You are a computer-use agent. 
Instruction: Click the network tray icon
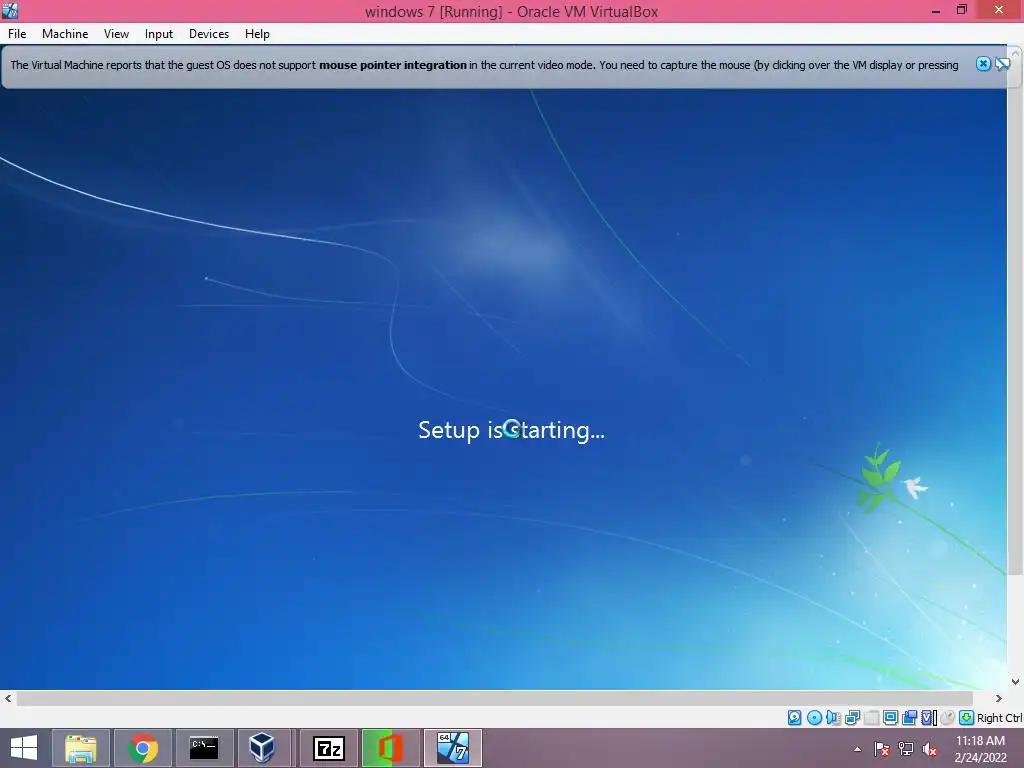point(906,748)
